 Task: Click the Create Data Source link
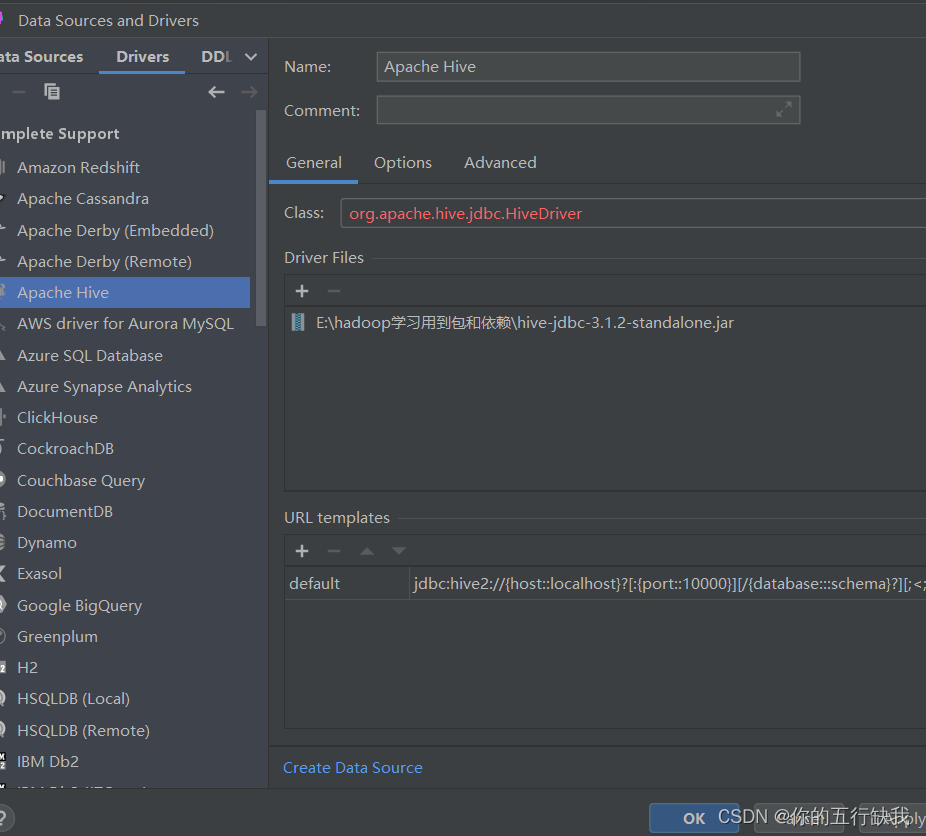(x=353, y=768)
